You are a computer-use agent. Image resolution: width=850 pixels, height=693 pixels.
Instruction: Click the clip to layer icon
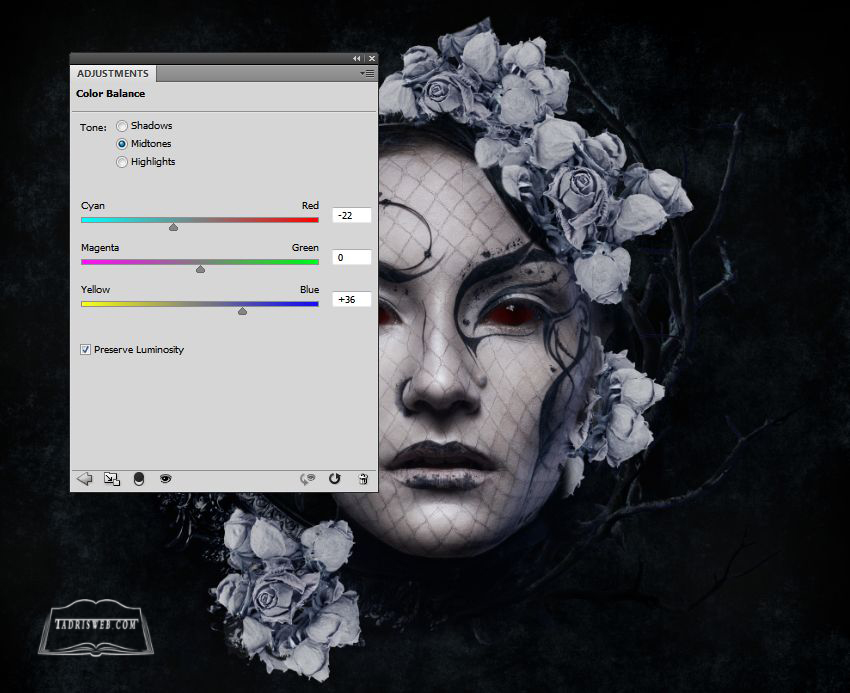(139, 479)
